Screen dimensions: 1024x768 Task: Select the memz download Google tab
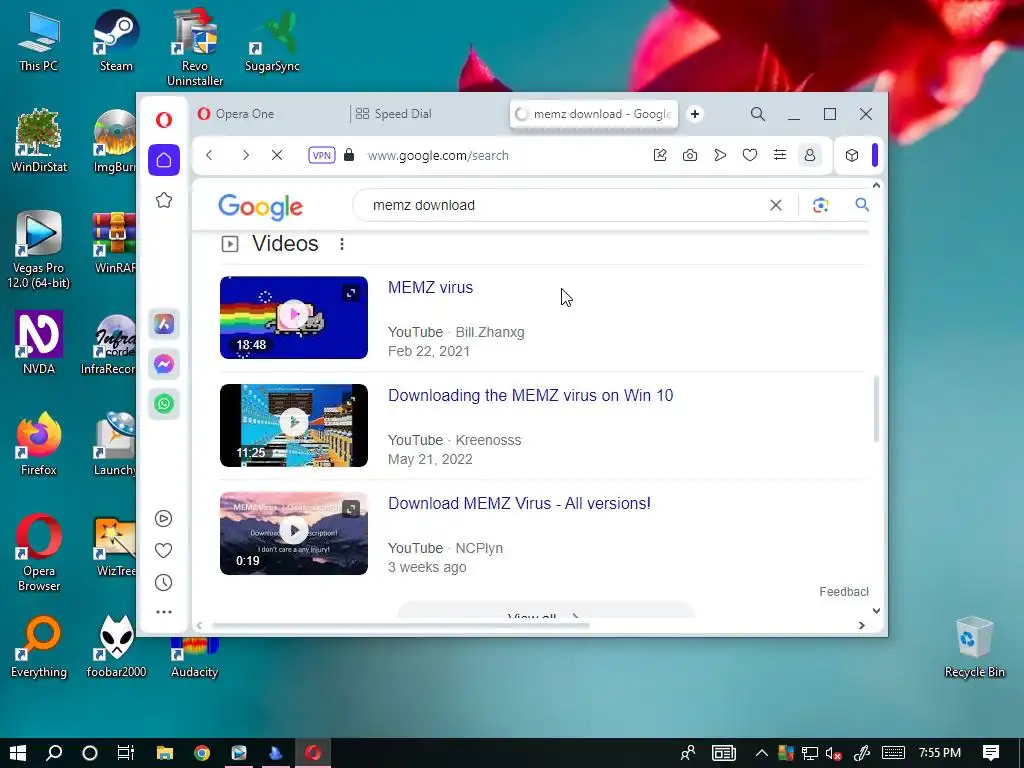[x=594, y=114]
